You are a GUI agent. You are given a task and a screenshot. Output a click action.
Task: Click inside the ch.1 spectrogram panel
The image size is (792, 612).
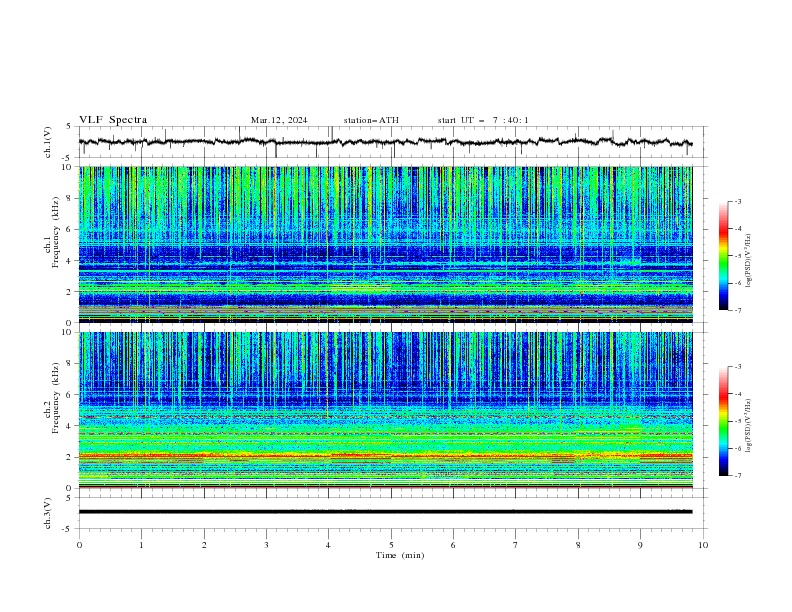coord(385,244)
